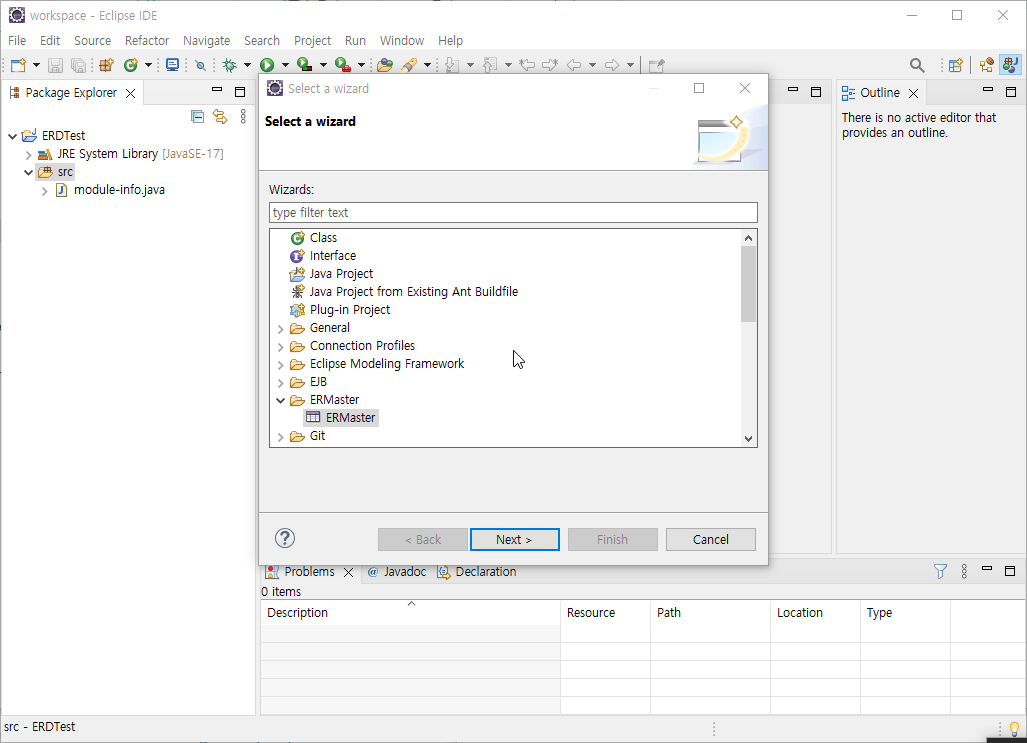
Task: Click the wizard dialog help icon
Action: (285, 539)
